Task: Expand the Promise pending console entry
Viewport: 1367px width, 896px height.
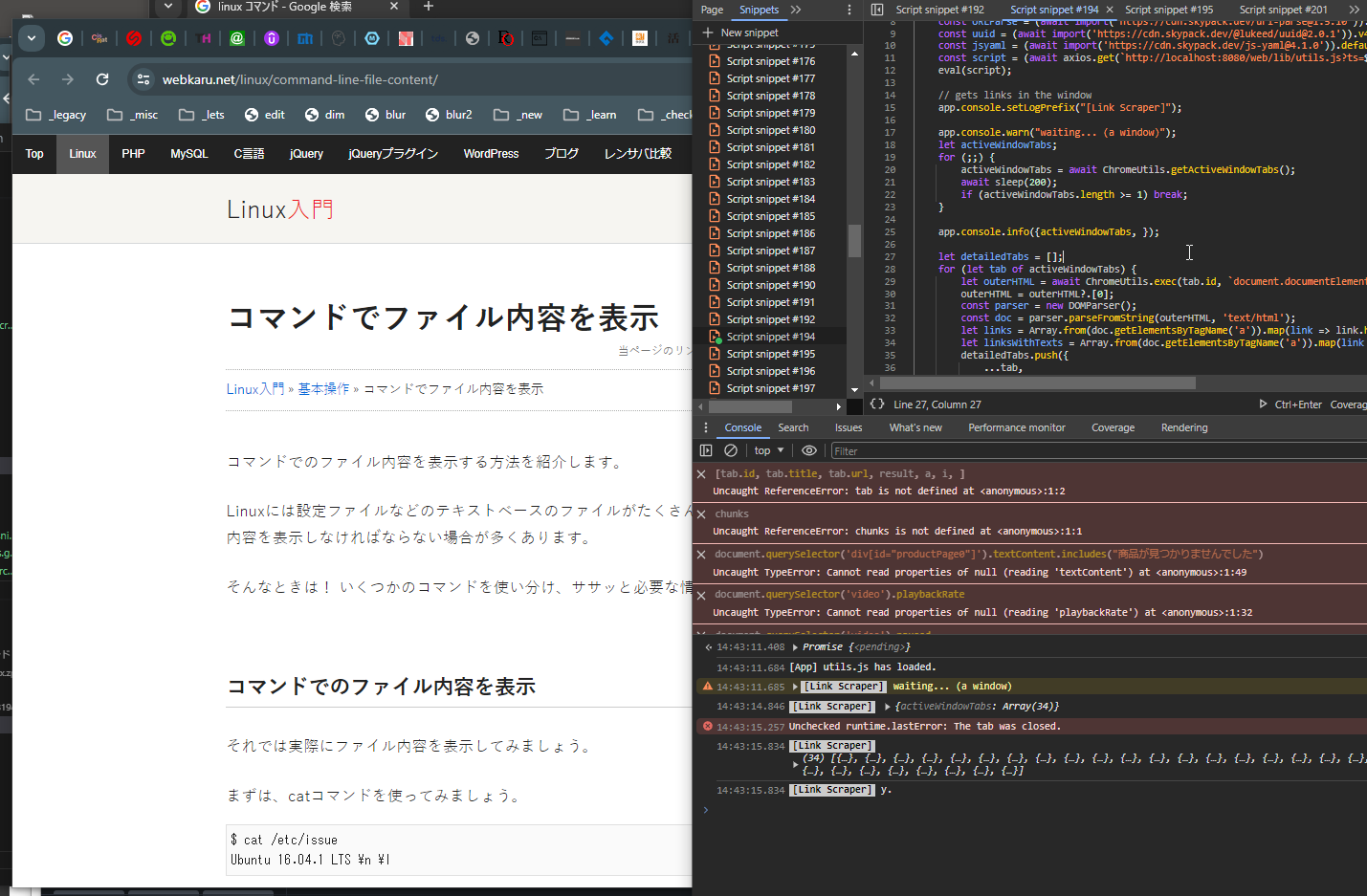Action: pos(796,647)
